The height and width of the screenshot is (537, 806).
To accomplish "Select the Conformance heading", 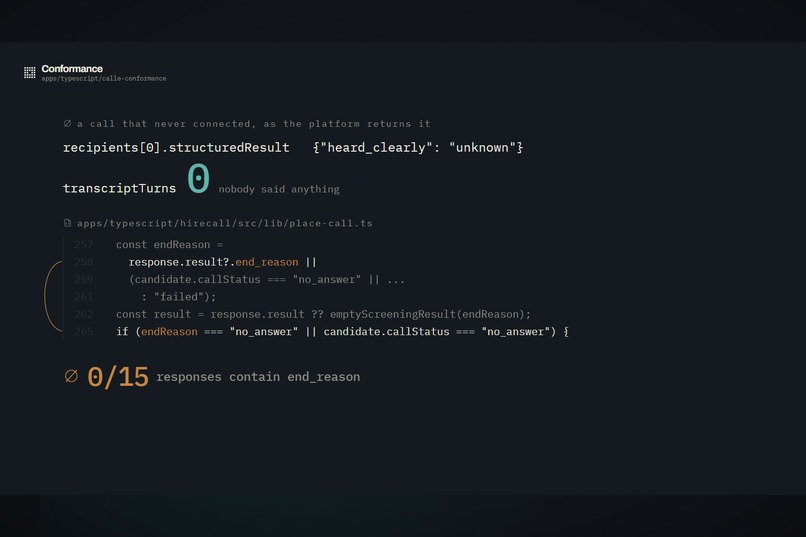I will (72, 68).
